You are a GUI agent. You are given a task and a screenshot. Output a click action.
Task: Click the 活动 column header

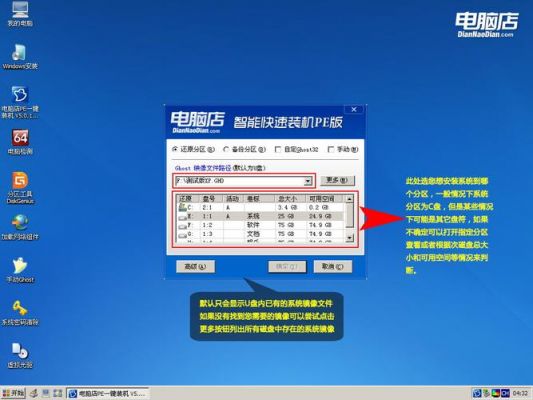(234, 199)
